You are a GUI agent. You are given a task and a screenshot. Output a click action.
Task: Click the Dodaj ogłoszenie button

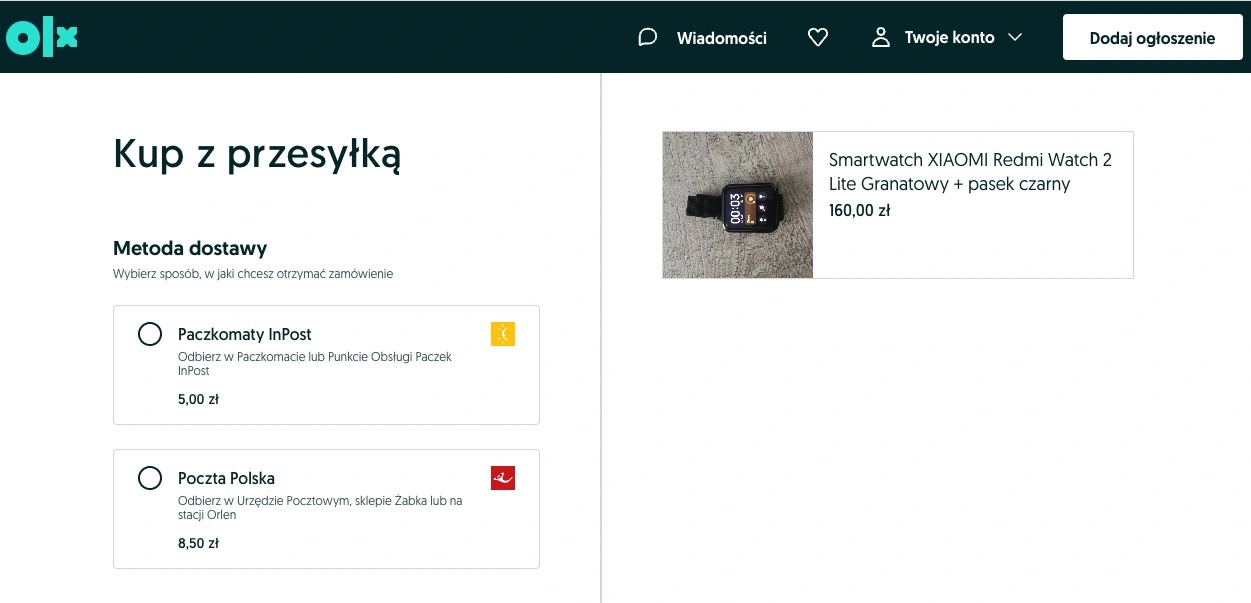pyautogui.click(x=1152, y=38)
